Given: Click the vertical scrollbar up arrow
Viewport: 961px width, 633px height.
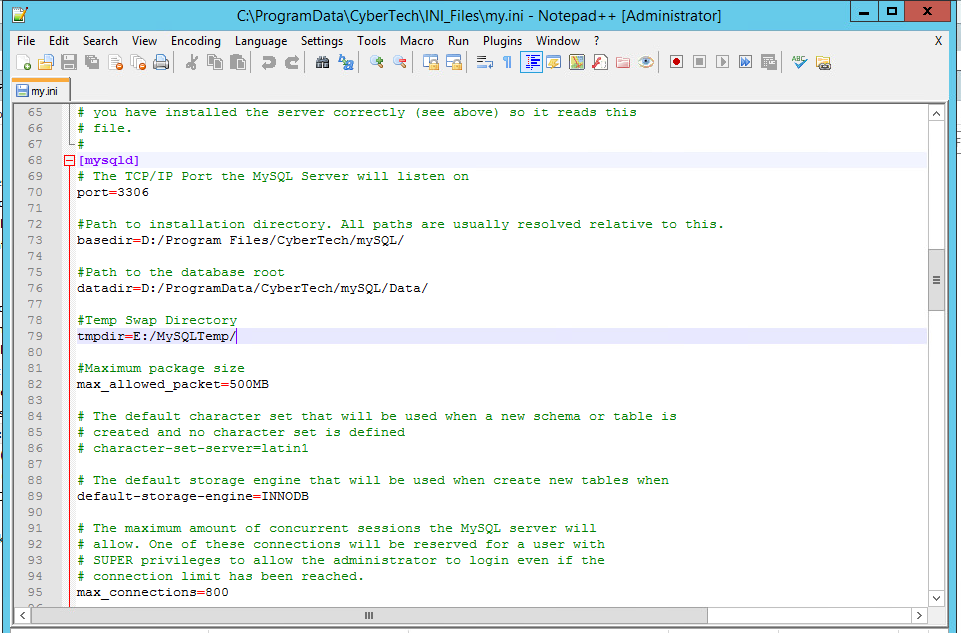Looking at the screenshot, I should pyautogui.click(x=936, y=113).
